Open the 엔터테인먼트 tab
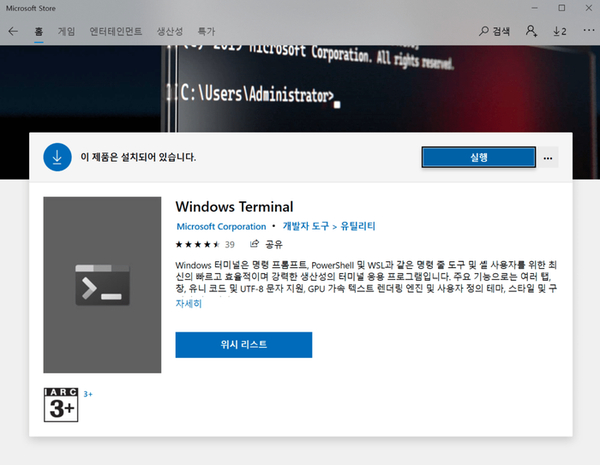This screenshot has width=600, height=465. [116, 31]
